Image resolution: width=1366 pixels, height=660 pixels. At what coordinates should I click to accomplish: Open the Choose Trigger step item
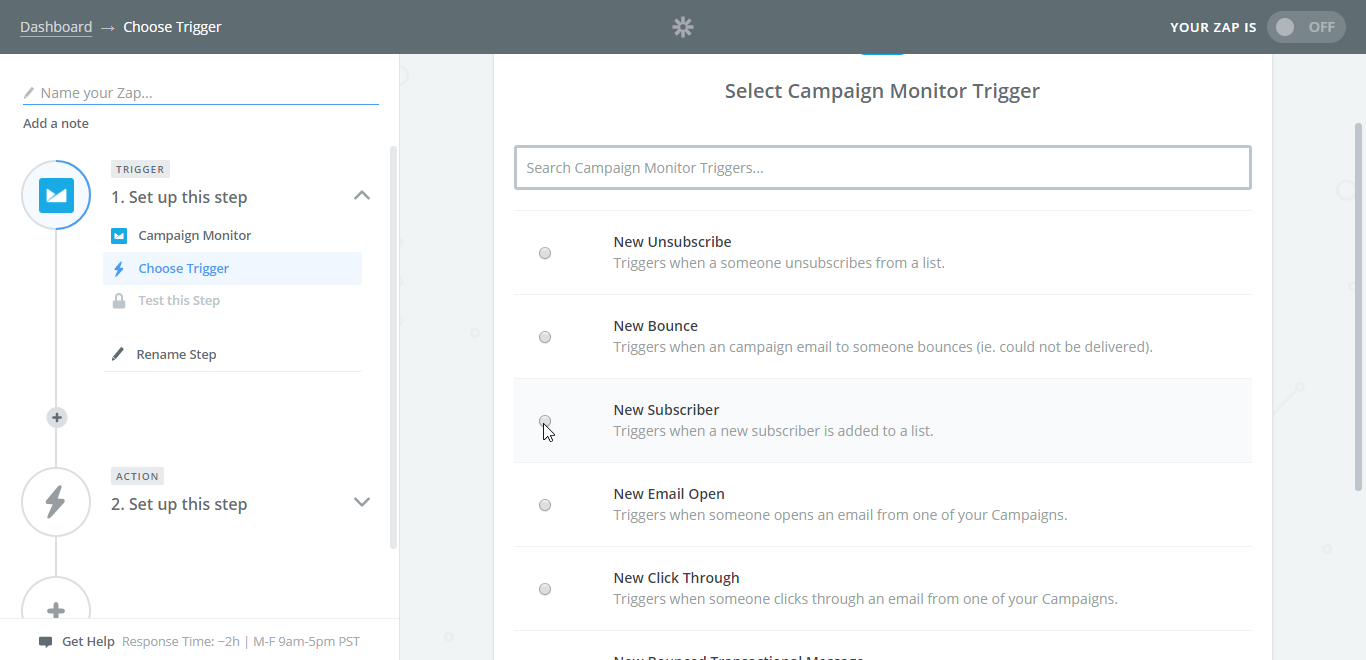(x=232, y=269)
